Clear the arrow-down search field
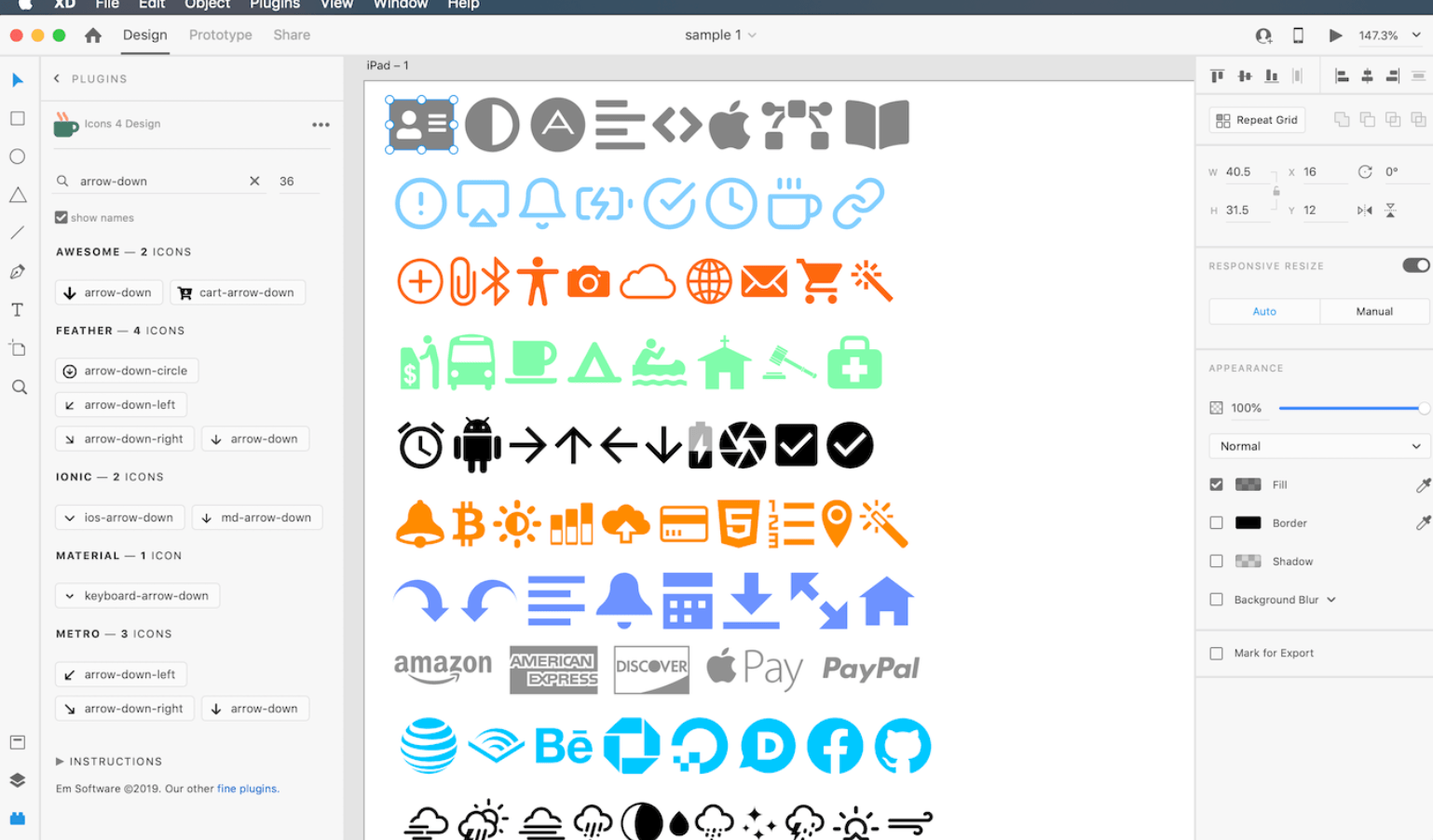This screenshot has height=840, width=1433. 254,182
